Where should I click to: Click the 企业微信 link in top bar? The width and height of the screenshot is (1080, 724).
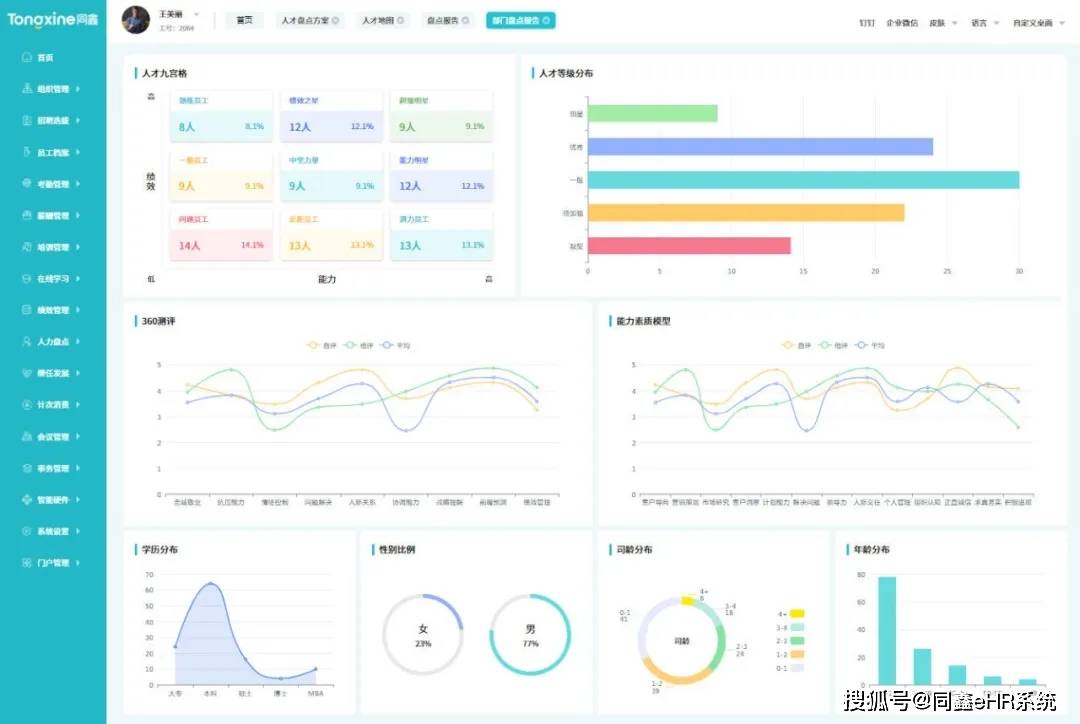point(901,22)
